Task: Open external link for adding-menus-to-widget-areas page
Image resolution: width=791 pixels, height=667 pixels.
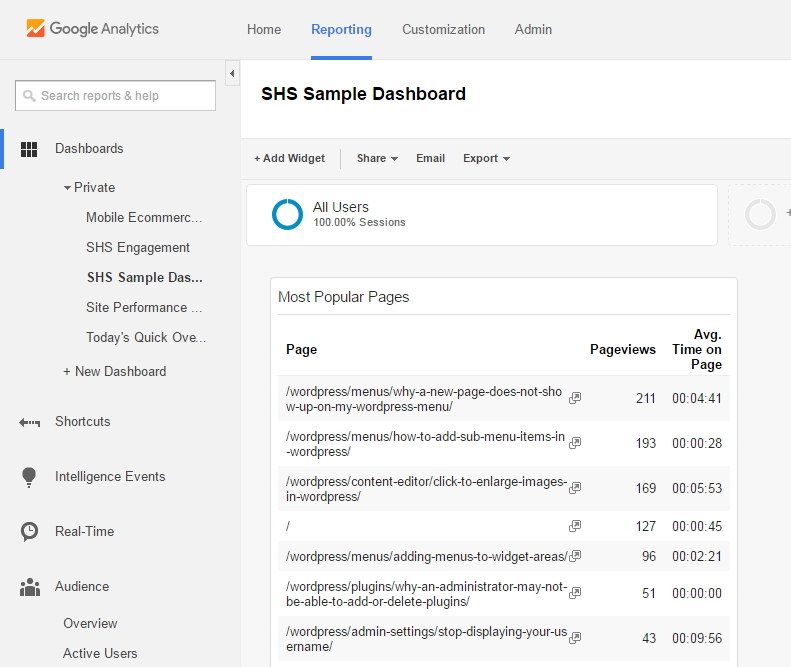Action: point(575,556)
